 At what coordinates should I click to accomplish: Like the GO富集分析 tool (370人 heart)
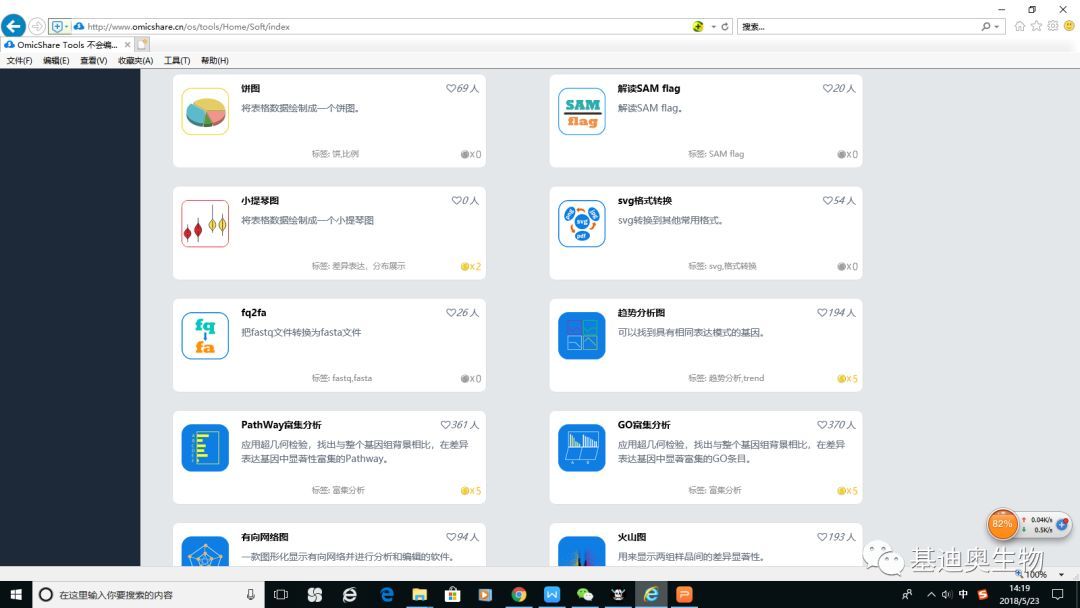[822, 425]
